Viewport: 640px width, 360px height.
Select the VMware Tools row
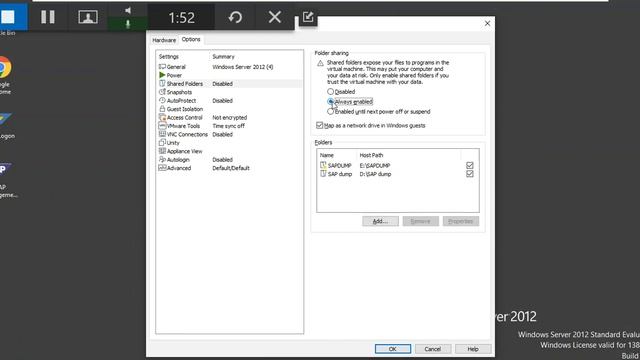pyautogui.click(x=229, y=126)
